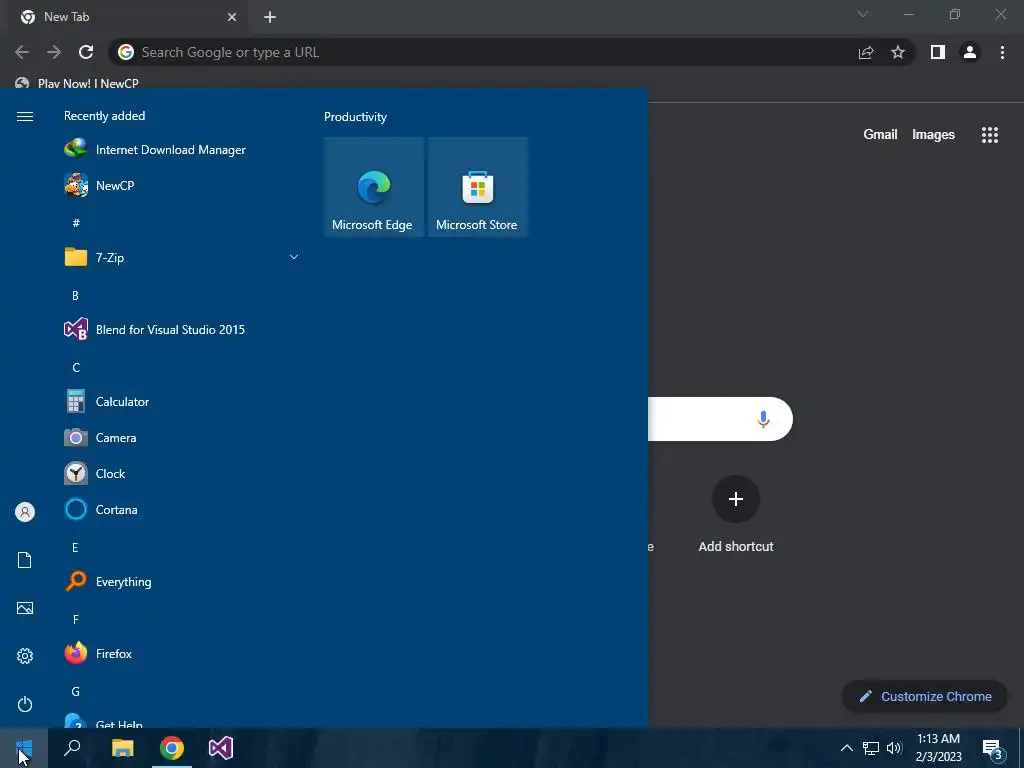Launch Firefox from the Start menu

[182, 654]
